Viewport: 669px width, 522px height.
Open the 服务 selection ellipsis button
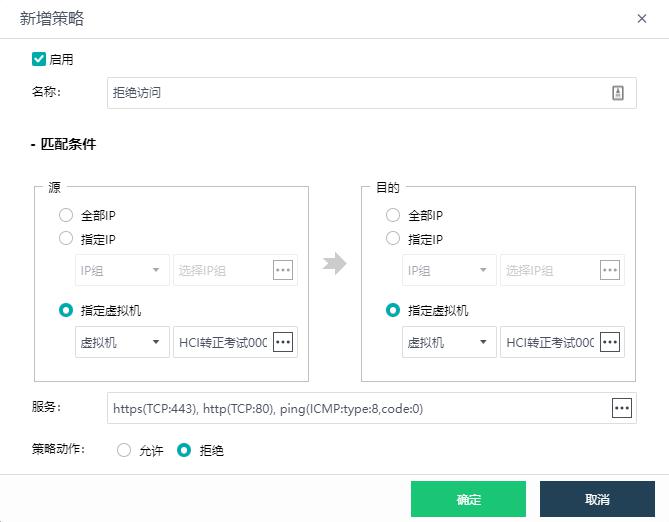622,408
